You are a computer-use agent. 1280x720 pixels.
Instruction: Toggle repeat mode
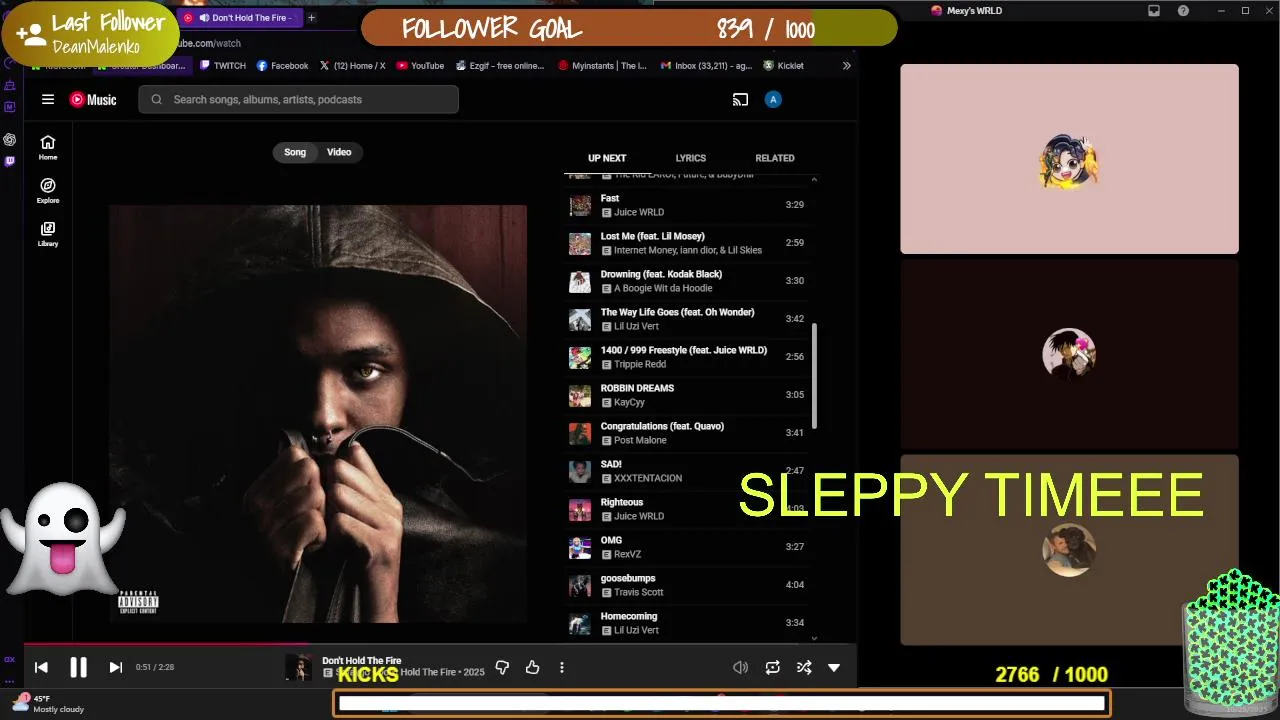[x=772, y=667]
